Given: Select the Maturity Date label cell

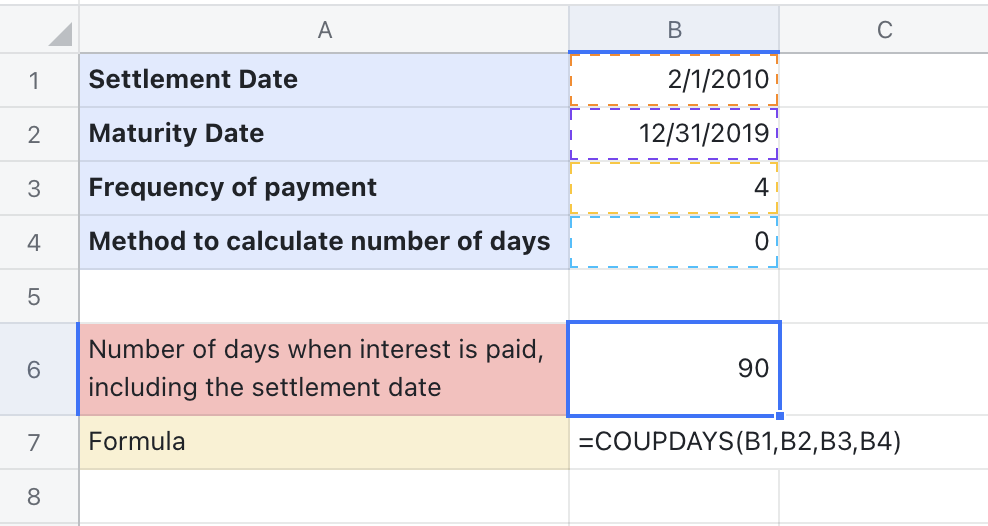Looking at the screenshot, I should click(324, 134).
